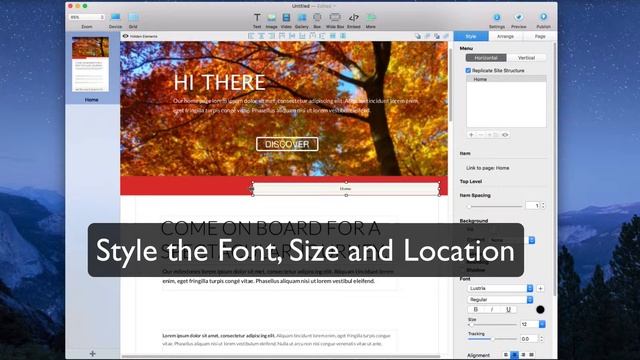640x360 pixels.
Task: Enable Replicate Site Structure checkbox
Action: pyautogui.click(x=468, y=71)
